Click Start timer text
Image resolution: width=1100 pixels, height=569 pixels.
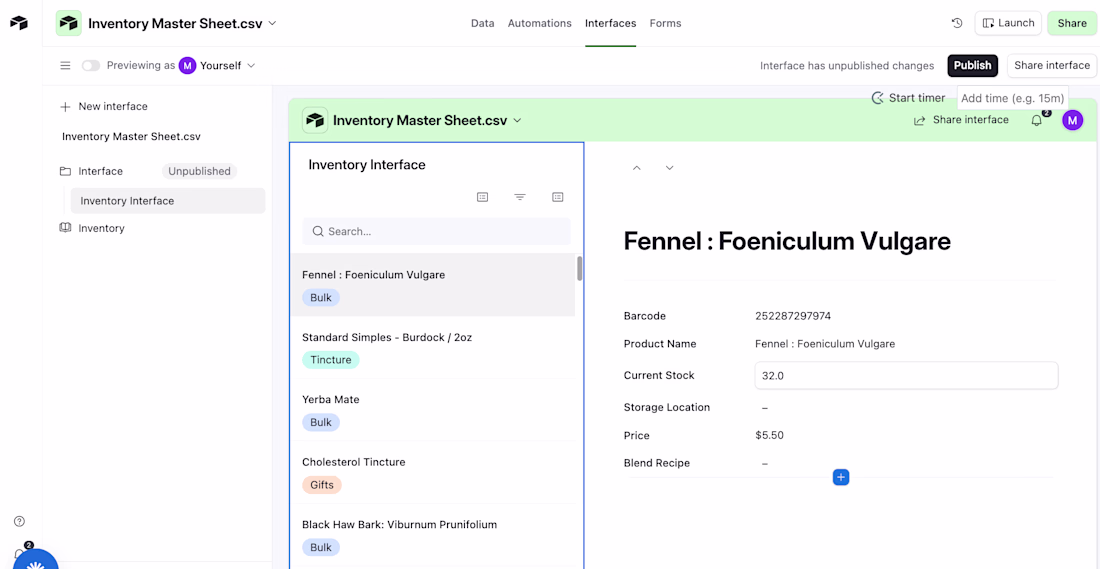917,98
